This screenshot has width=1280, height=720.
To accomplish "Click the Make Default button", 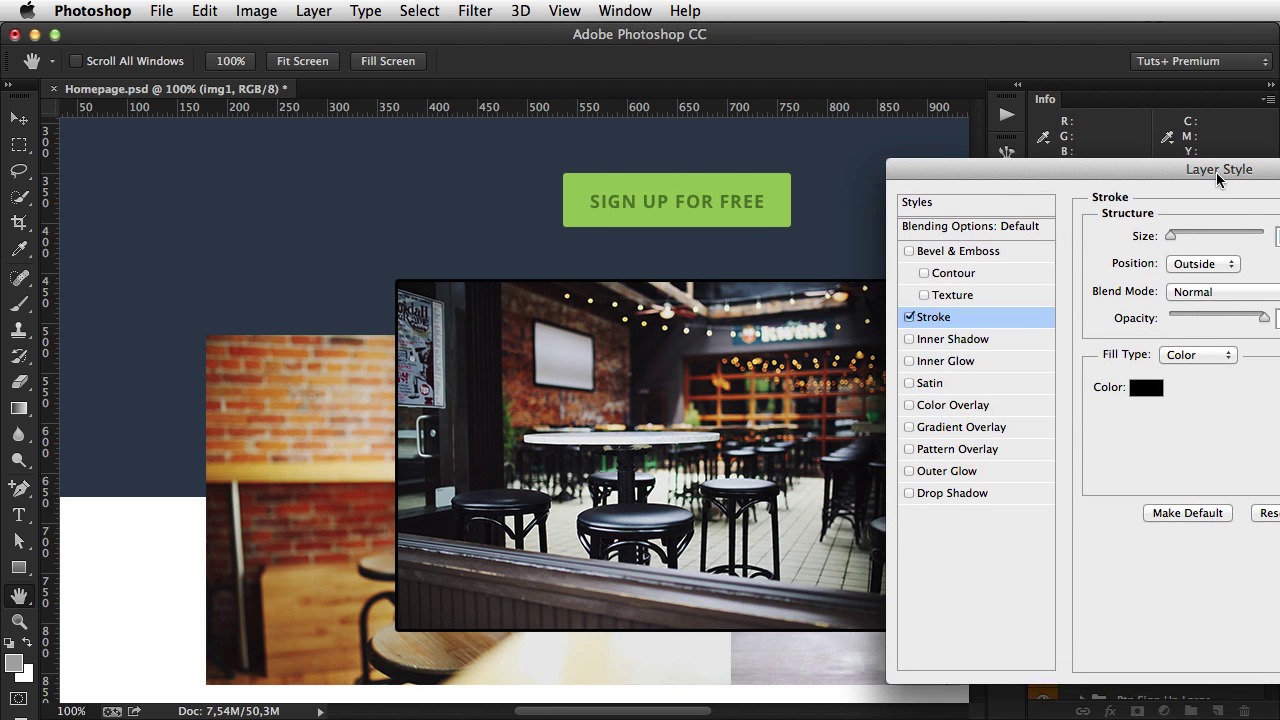I will click(1187, 513).
